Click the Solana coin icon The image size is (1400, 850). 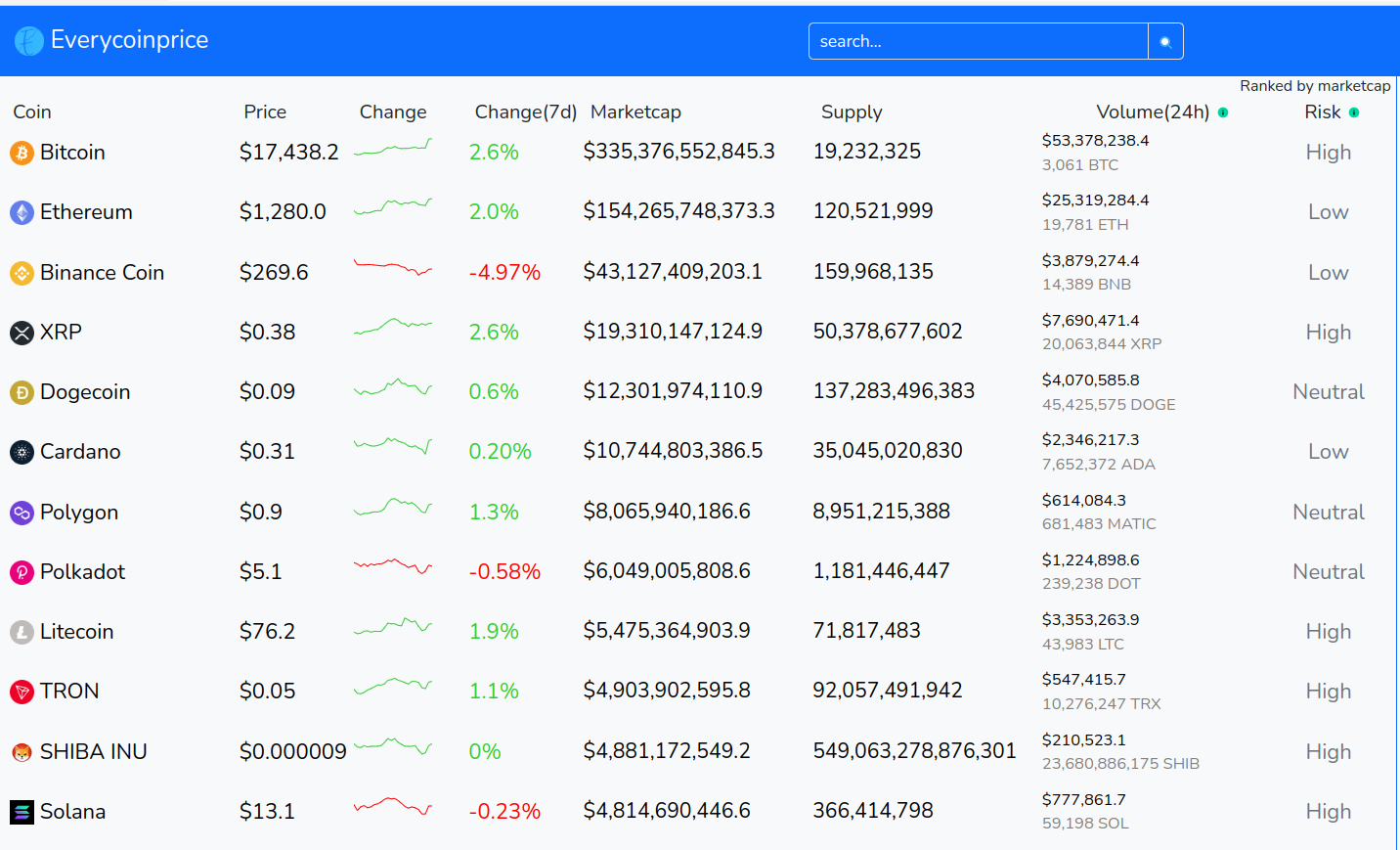pos(22,812)
